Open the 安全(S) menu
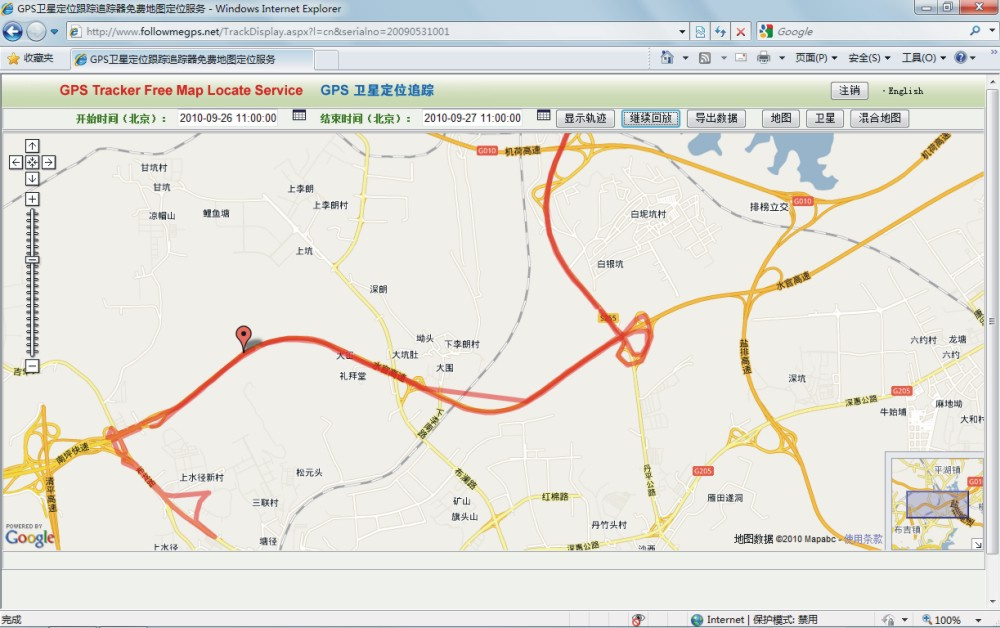 [869, 58]
